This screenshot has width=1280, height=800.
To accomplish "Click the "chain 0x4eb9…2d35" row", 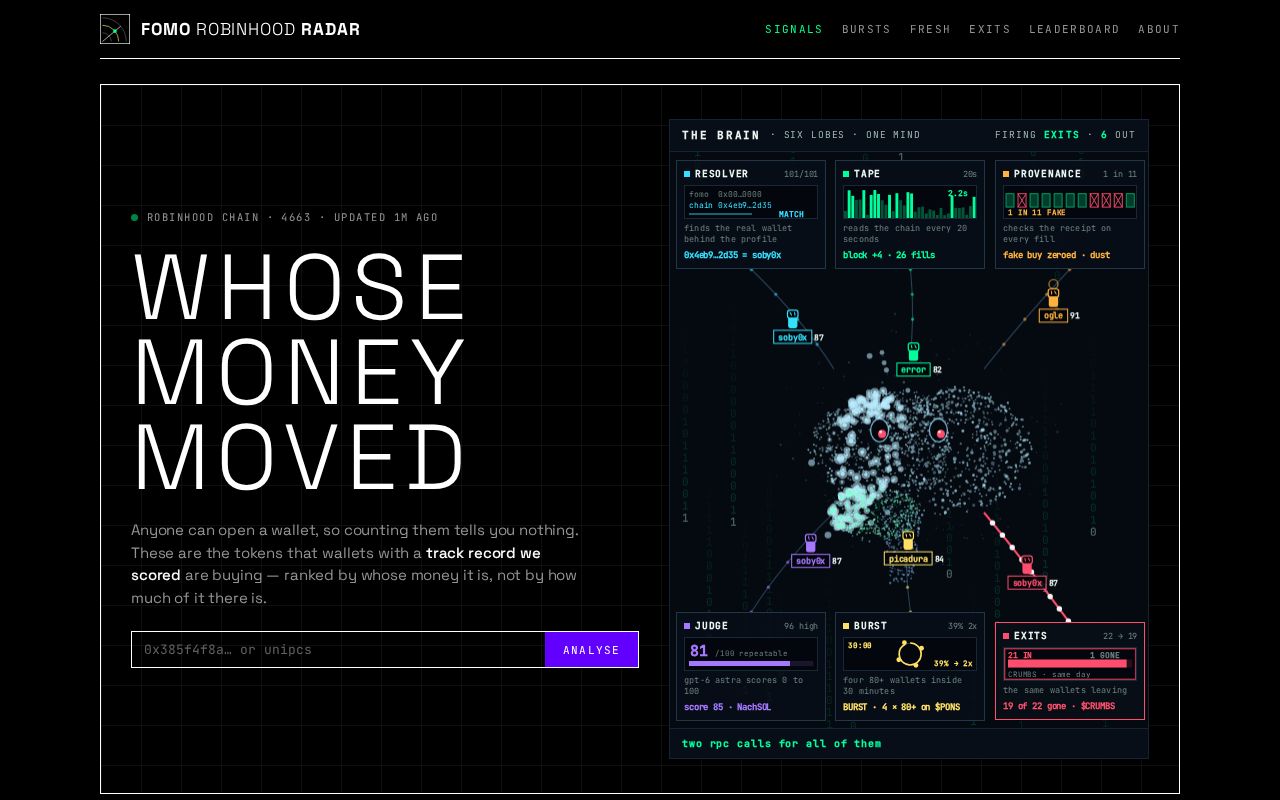I will pyautogui.click(x=731, y=205).
